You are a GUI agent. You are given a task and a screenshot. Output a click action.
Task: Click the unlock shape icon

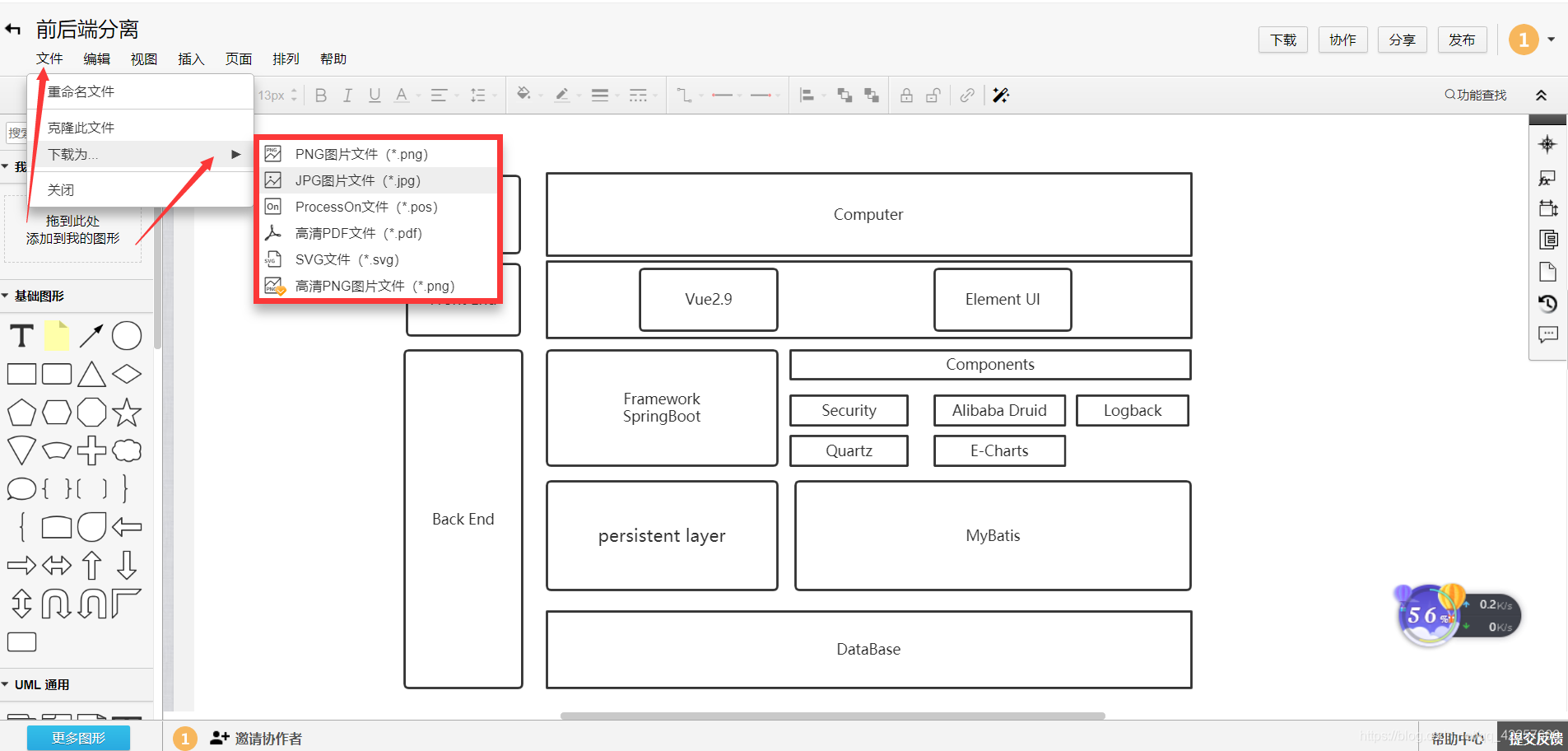pos(933,96)
